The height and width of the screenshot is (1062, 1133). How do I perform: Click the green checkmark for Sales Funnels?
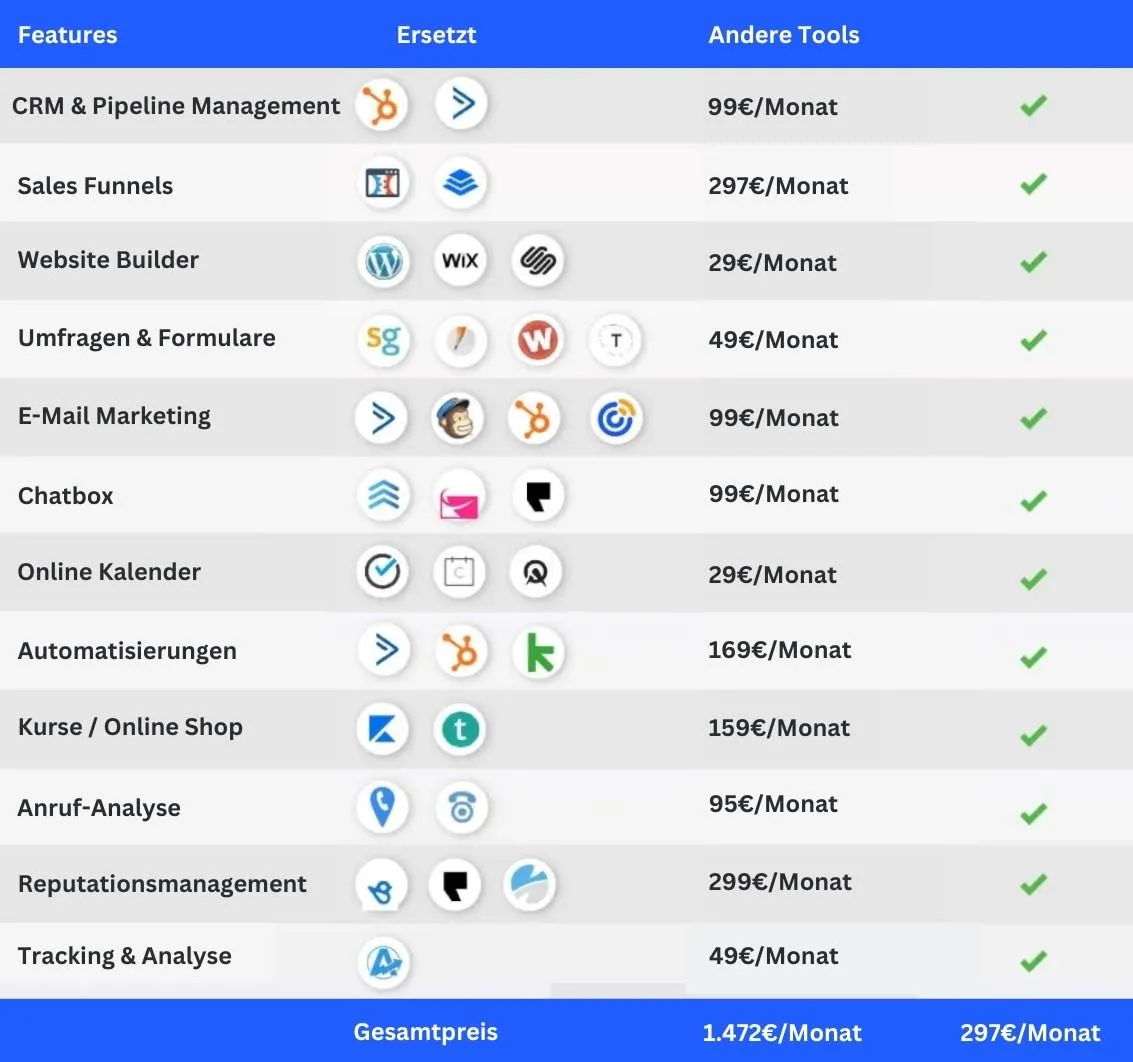(x=1033, y=184)
